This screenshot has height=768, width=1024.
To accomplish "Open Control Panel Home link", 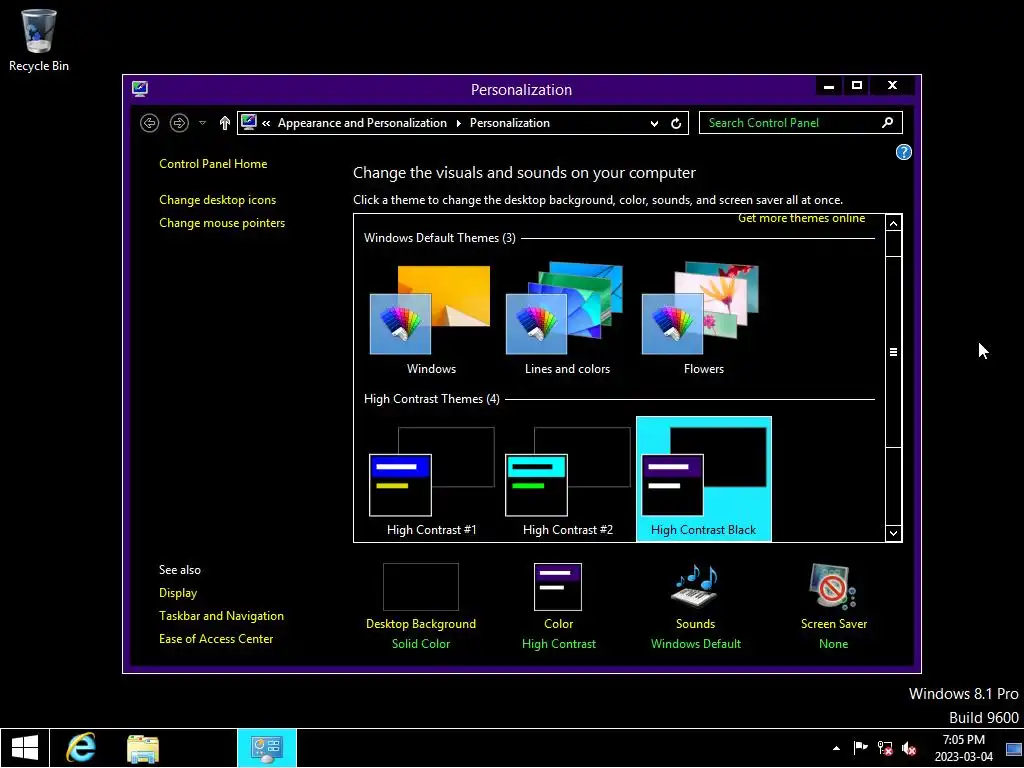I will pyautogui.click(x=213, y=164).
